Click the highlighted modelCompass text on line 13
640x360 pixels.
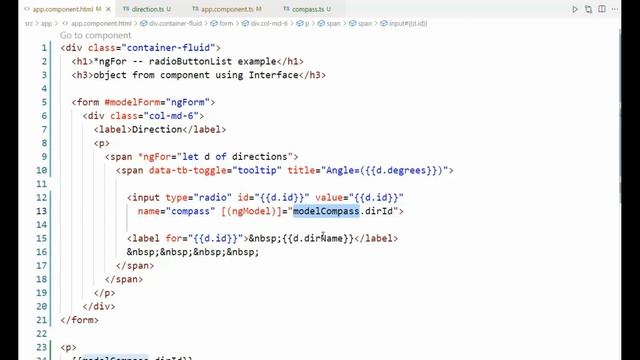(326, 211)
